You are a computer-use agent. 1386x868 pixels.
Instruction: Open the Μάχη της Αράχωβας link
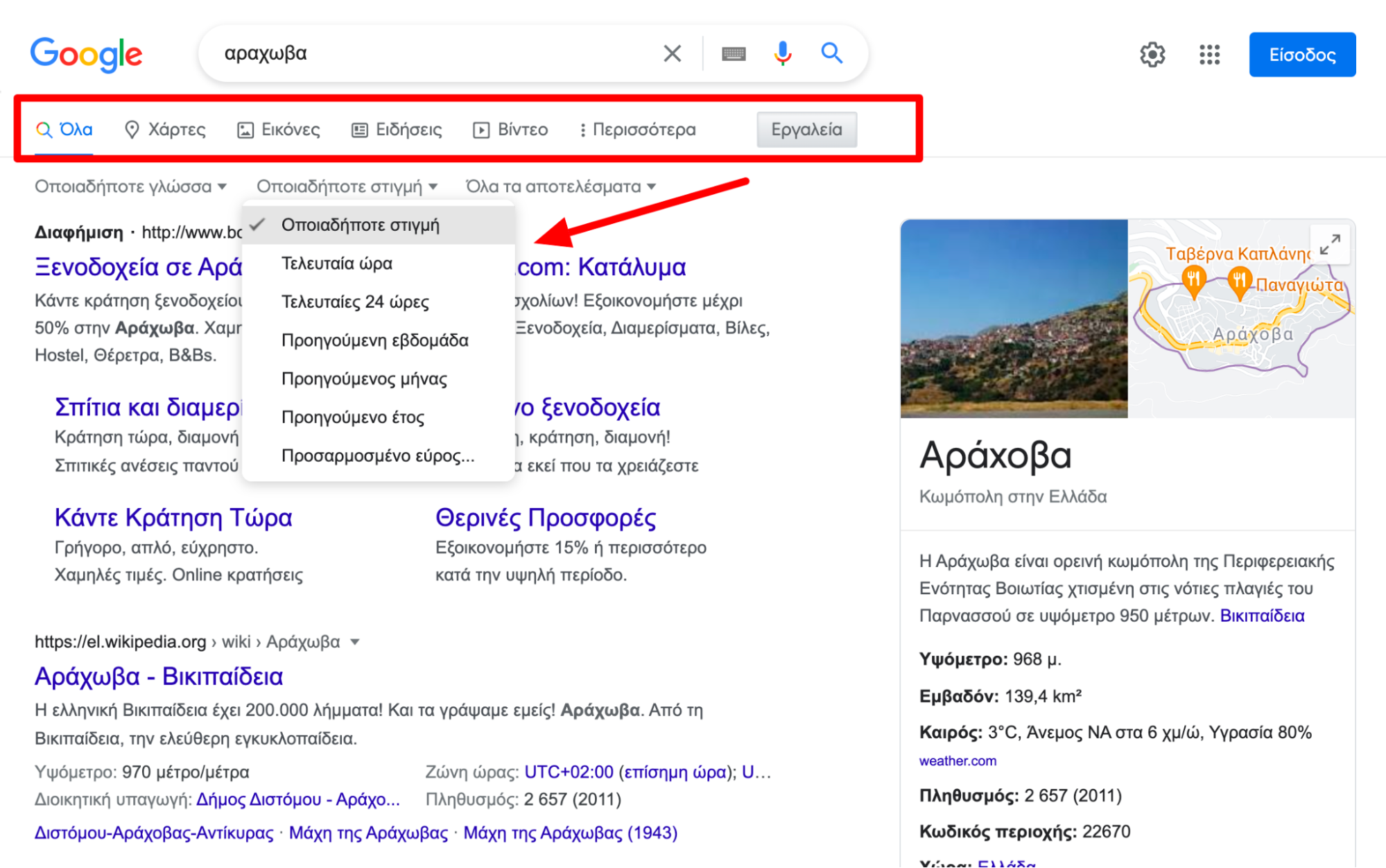click(x=368, y=833)
